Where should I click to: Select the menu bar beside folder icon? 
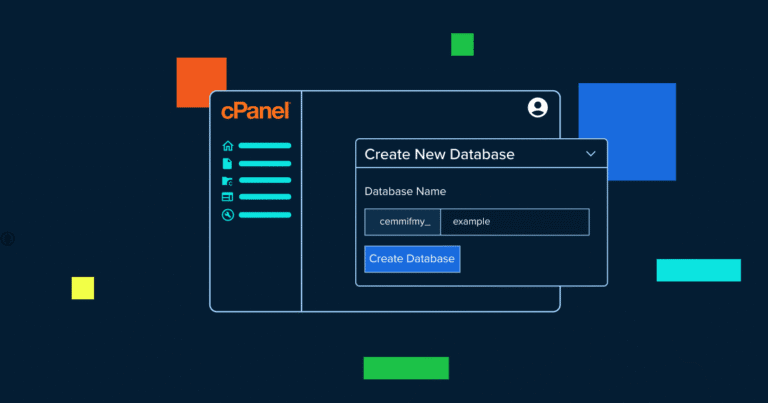coord(265,180)
